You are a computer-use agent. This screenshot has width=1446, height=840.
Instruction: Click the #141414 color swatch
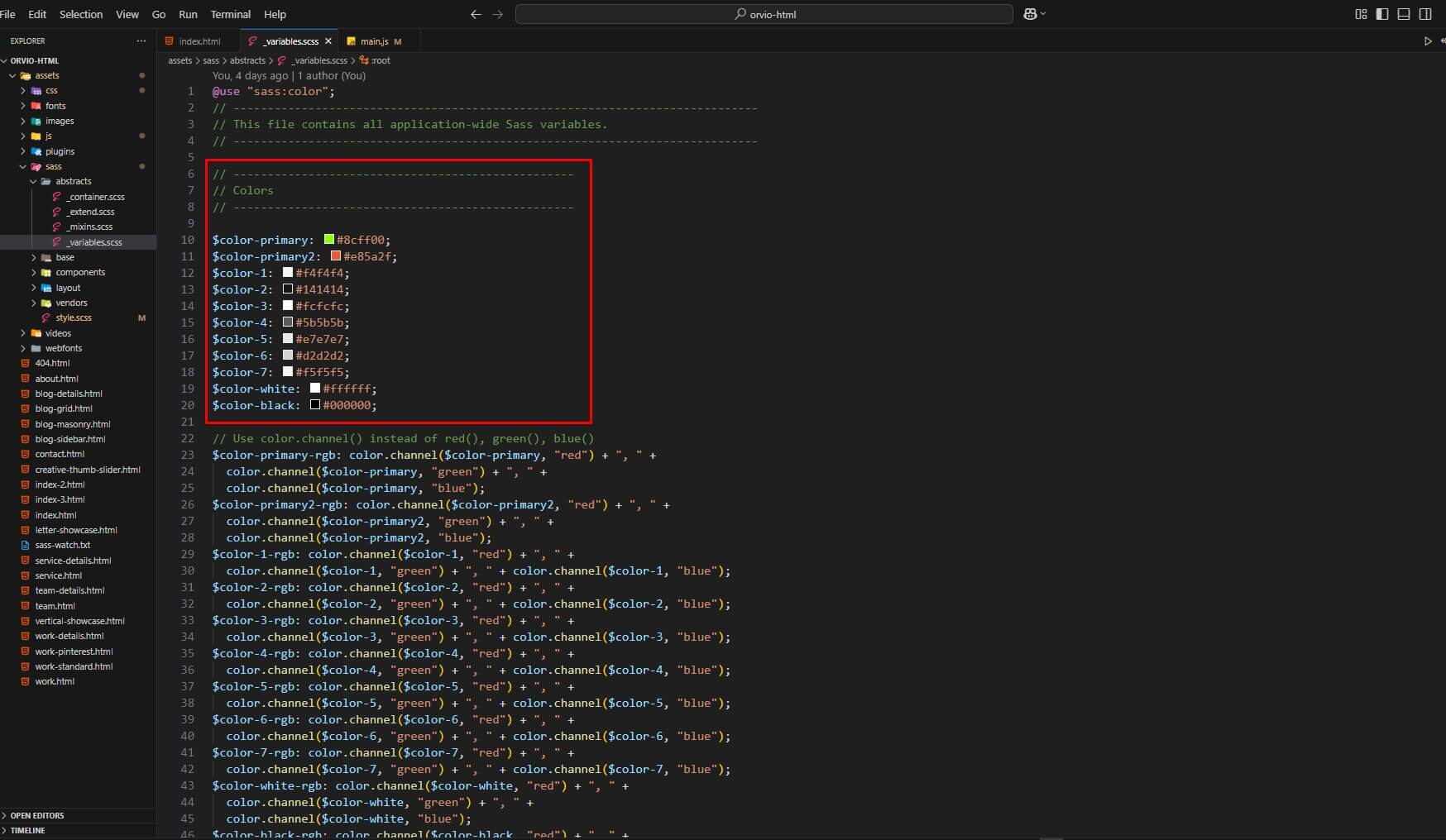tap(288, 289)
